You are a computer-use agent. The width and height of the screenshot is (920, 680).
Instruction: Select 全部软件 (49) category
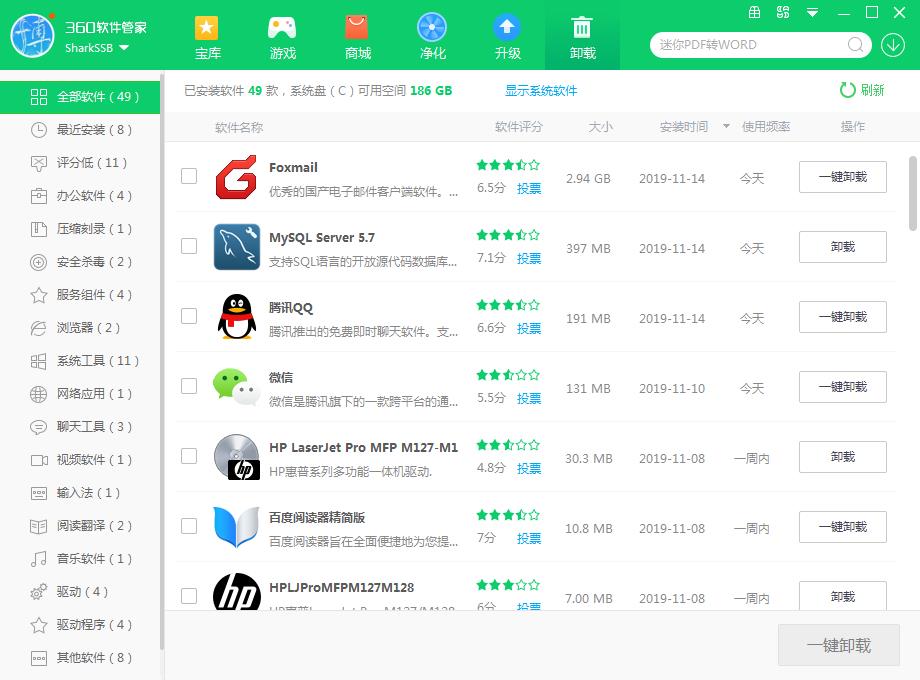coord(80,97)
